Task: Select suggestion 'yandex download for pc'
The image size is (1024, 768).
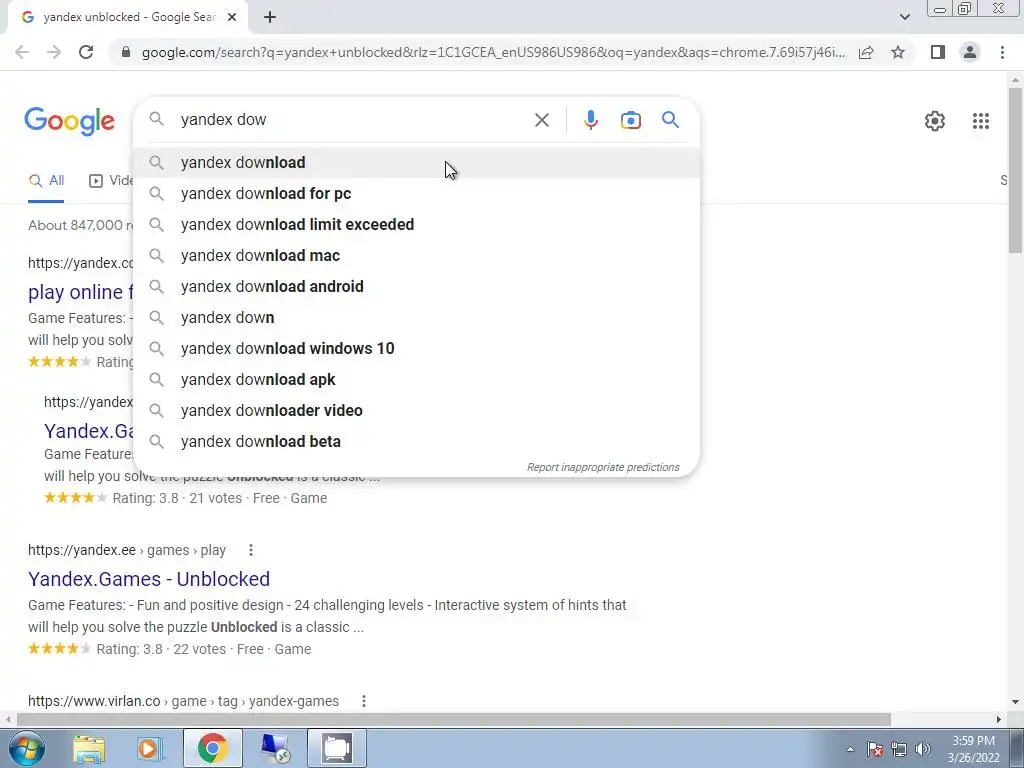Action: coord(417,193)
